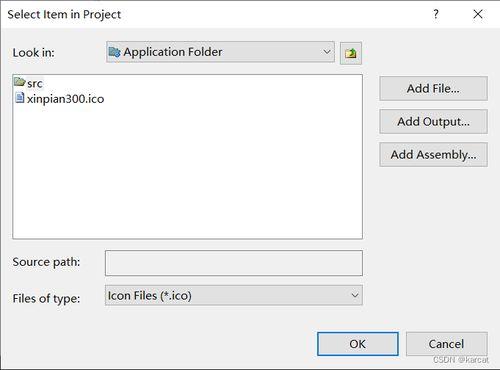Close the Select Item in Project dialog
Viewport: 500px width, 370px height.
[x=478, y=14]
